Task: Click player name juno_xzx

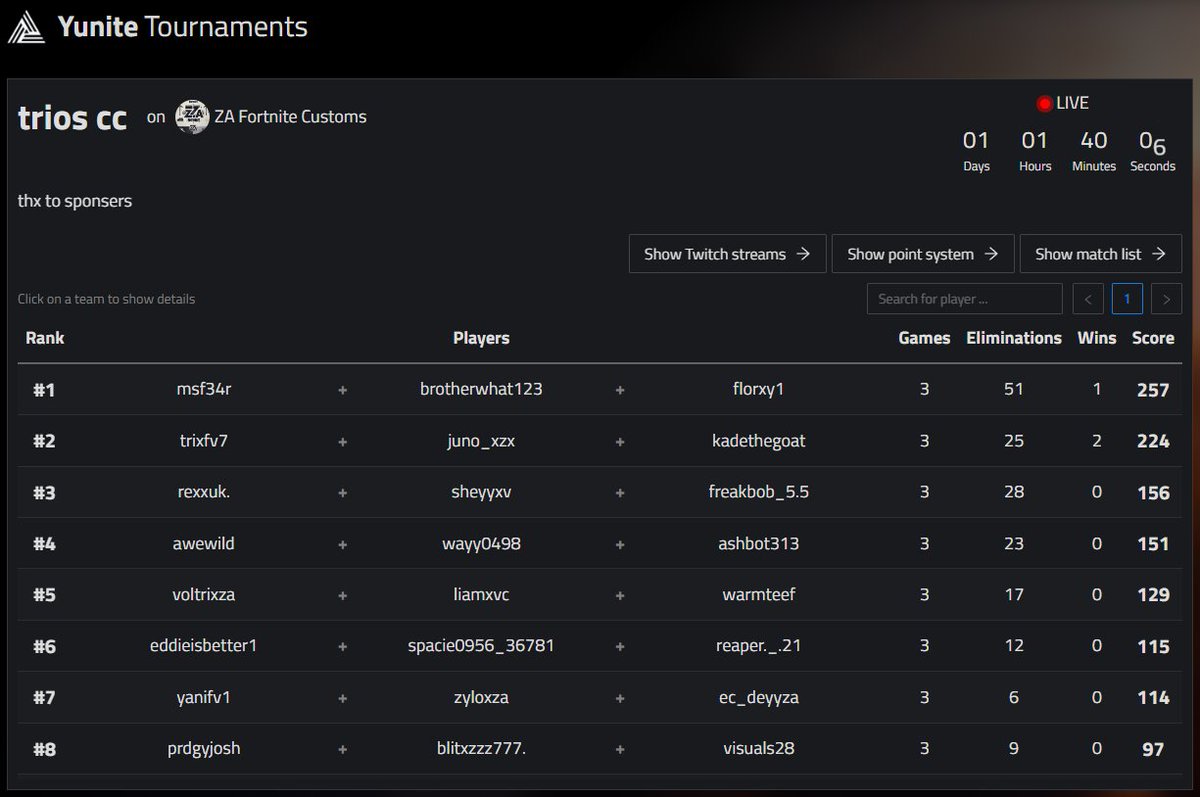Action: (x=481, y=440)
